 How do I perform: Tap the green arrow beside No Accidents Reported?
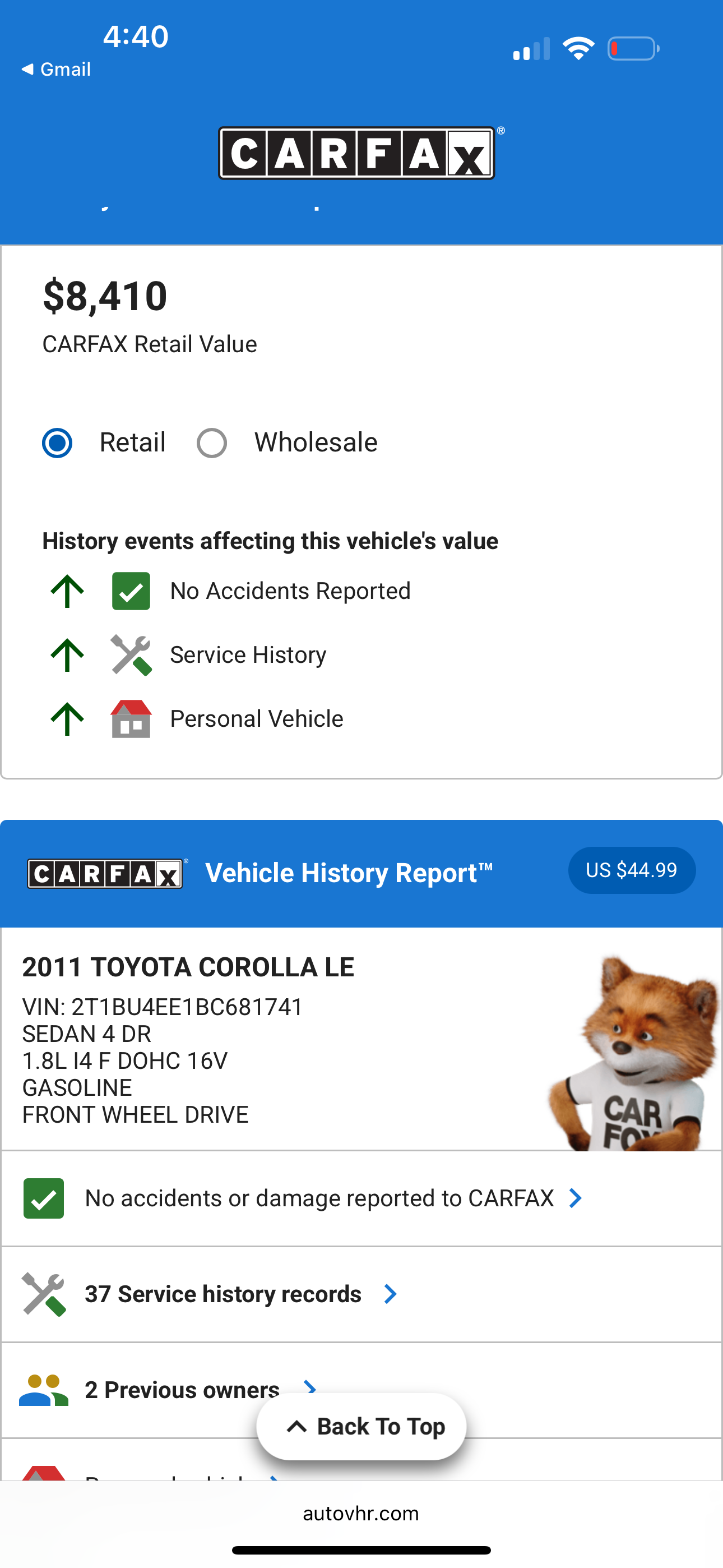tap(67, 591)
